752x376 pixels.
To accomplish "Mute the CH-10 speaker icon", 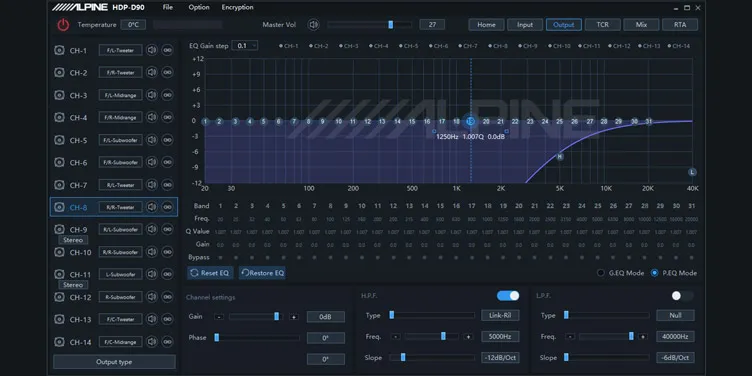I will [x=152, y=252].
